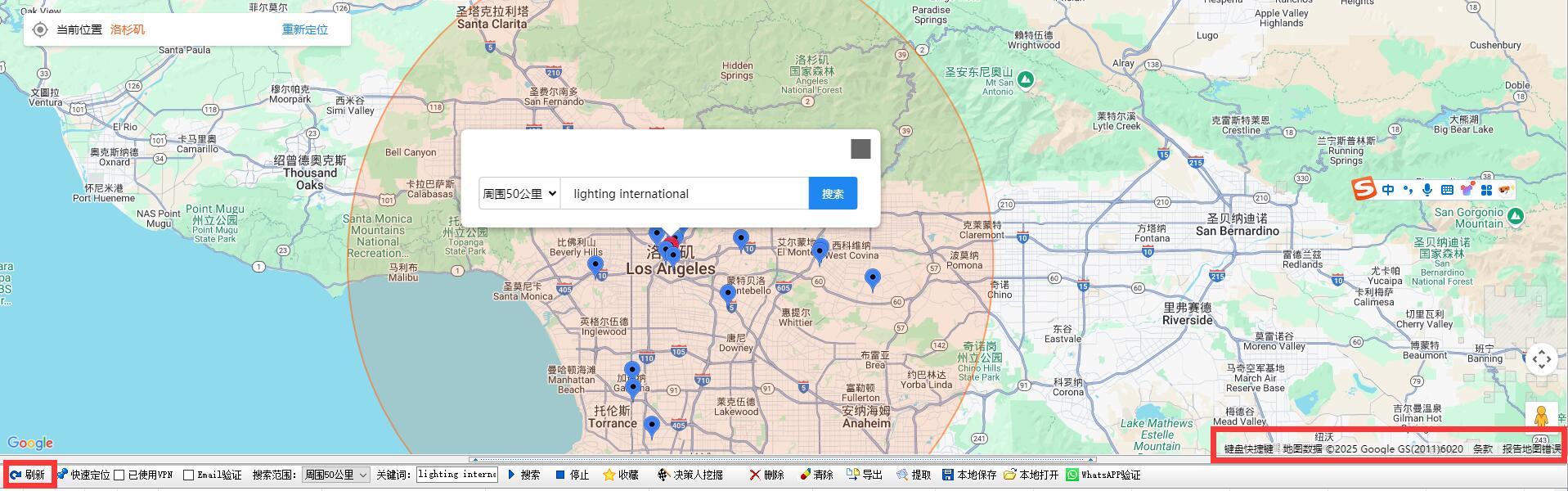Open the 搜索范围 dropdown in the bottom toolbar
Screen dimensions: 1568x491
coord(335,475)
